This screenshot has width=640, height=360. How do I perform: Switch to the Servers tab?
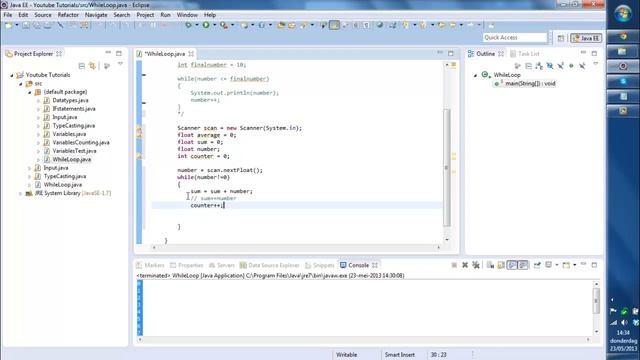point(221,265)
